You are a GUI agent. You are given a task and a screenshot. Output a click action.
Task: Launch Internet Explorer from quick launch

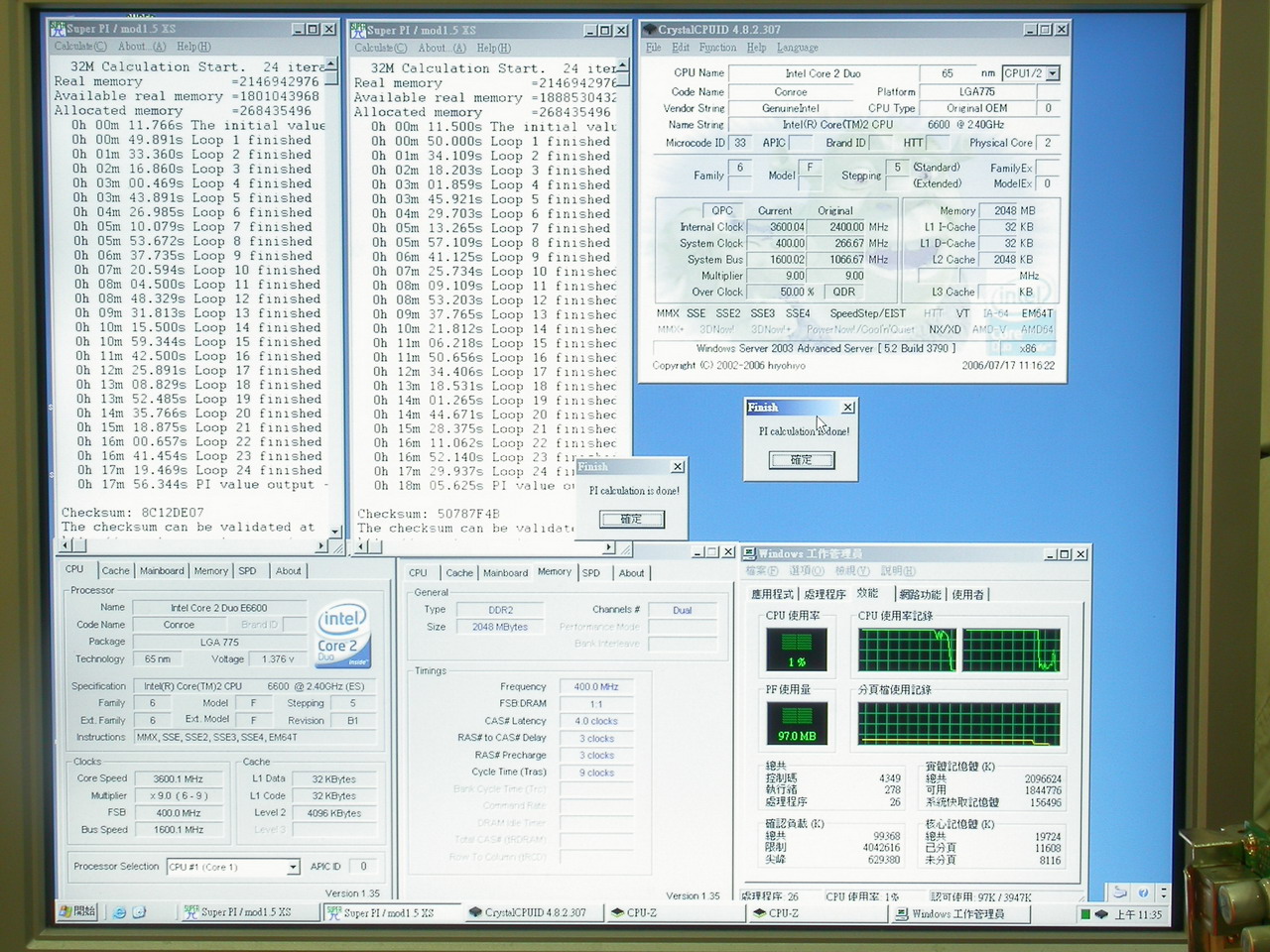tap(119, 912)
